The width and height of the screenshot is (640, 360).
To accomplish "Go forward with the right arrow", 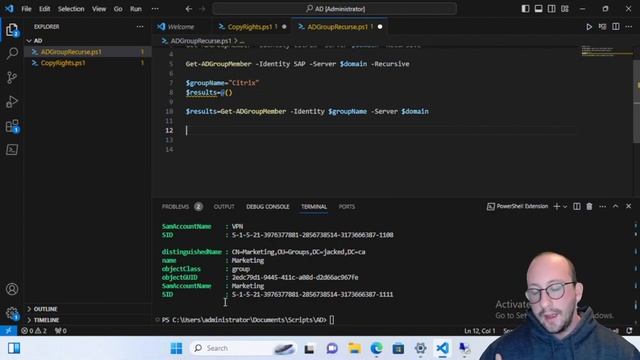I will [202, 9].
